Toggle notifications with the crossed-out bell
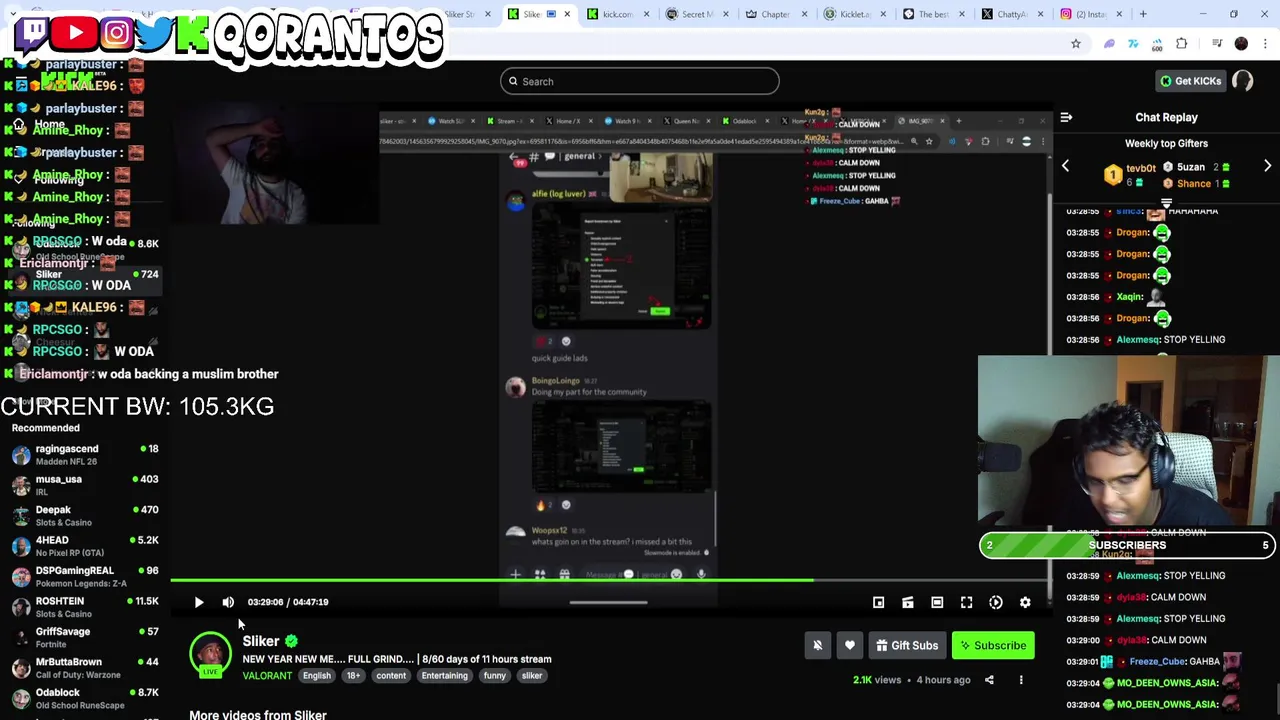 (x=817, y=645)
